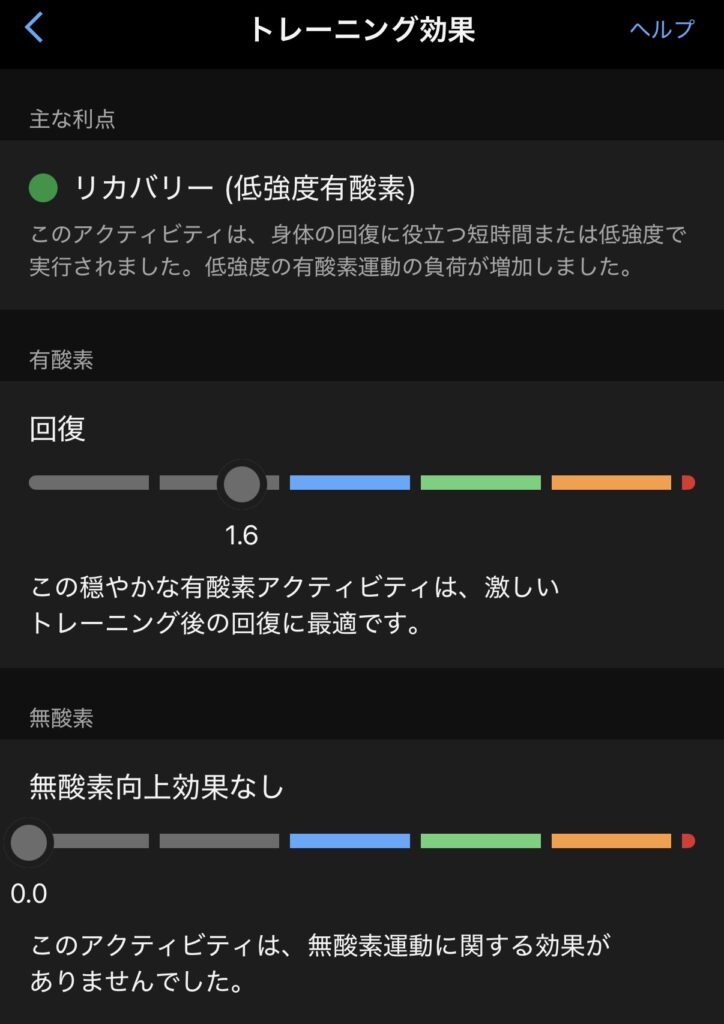Click the green recovery status dot
Viewport: 724px width, 1024px height.
(45, 187)
